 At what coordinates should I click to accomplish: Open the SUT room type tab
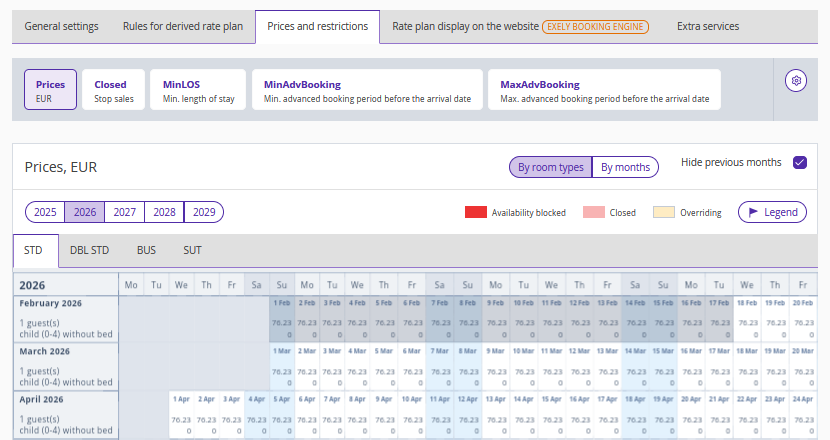pos(193,250)
